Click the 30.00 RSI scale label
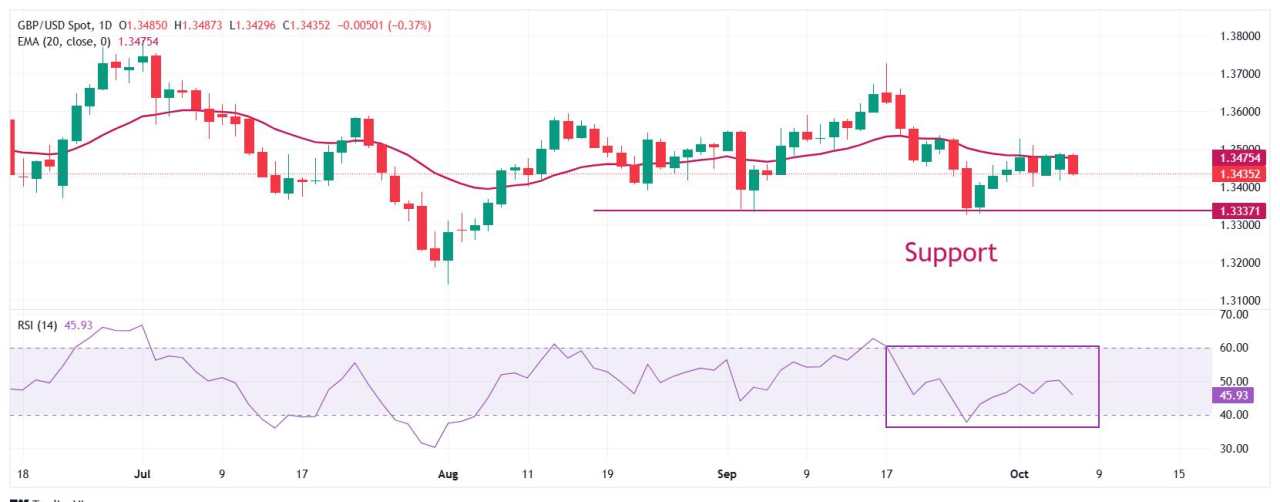Screen dimensions: 1280x502 1236,449
